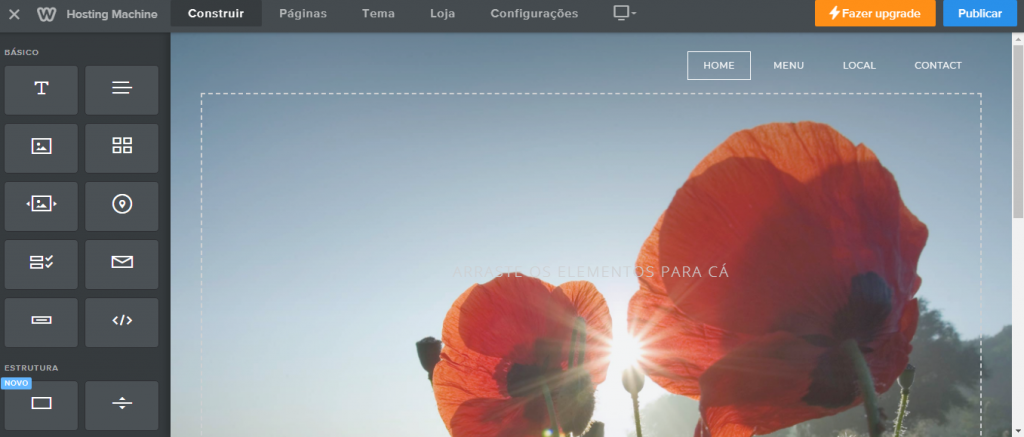1024x437 pixels.
Task: Click the scrollbar up arrow
Action: 1018,39
